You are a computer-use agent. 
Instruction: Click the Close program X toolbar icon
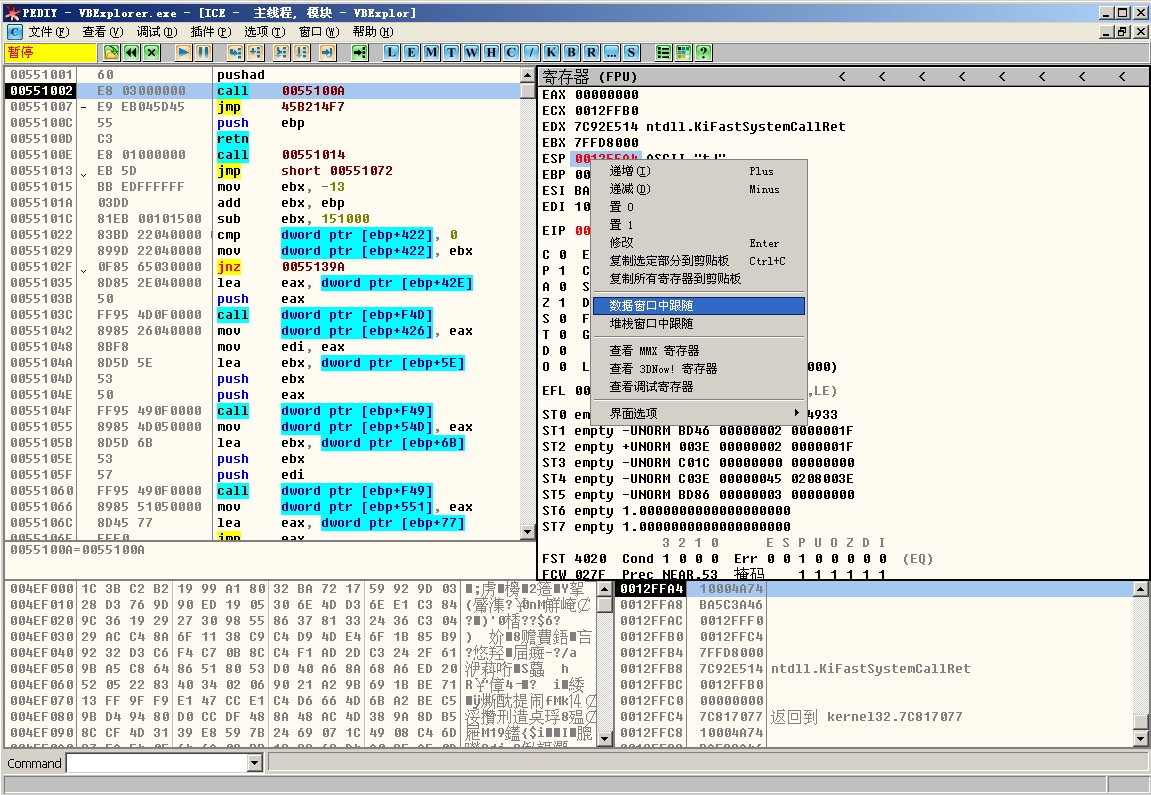pos(151,52)
